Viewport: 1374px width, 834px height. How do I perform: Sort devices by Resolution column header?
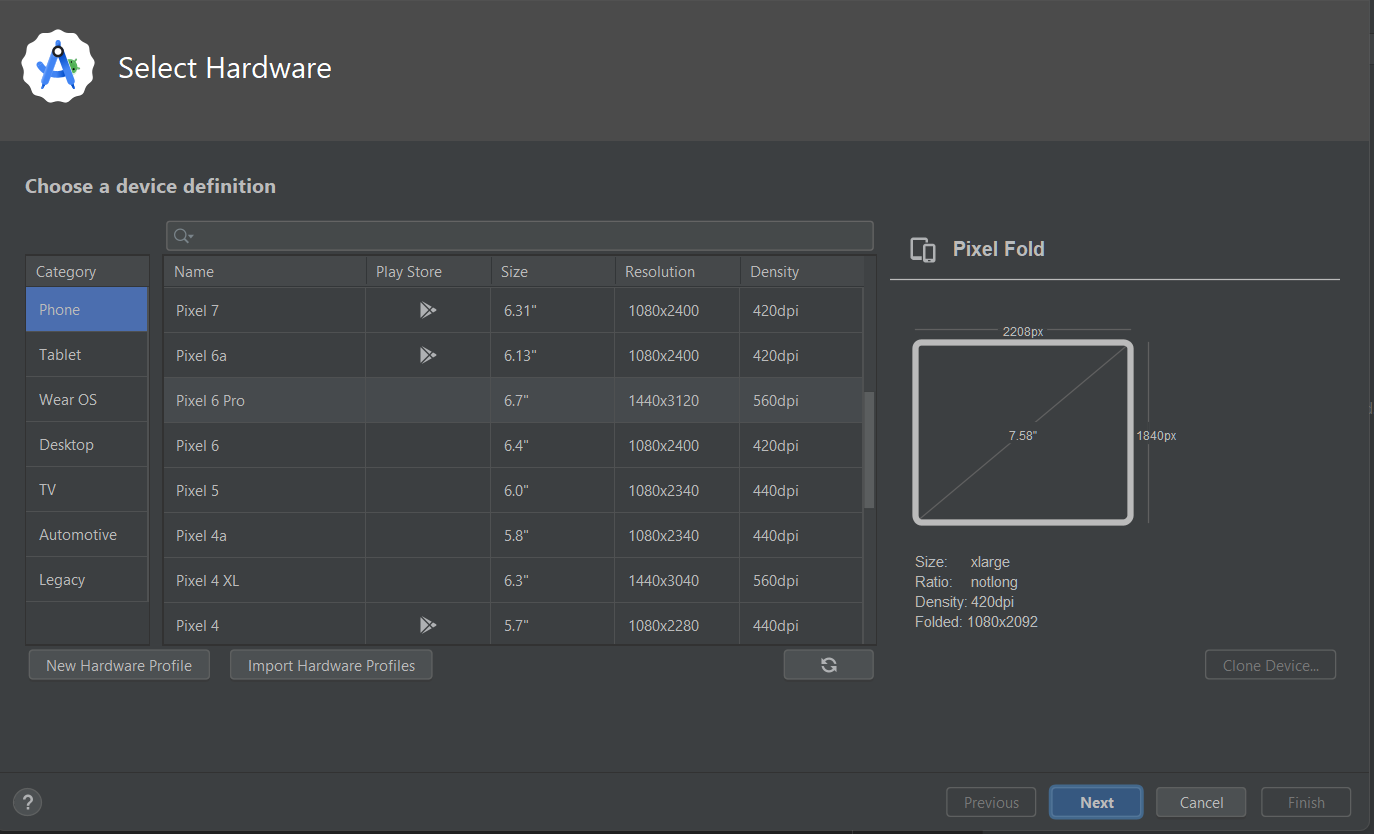(659, 272)
